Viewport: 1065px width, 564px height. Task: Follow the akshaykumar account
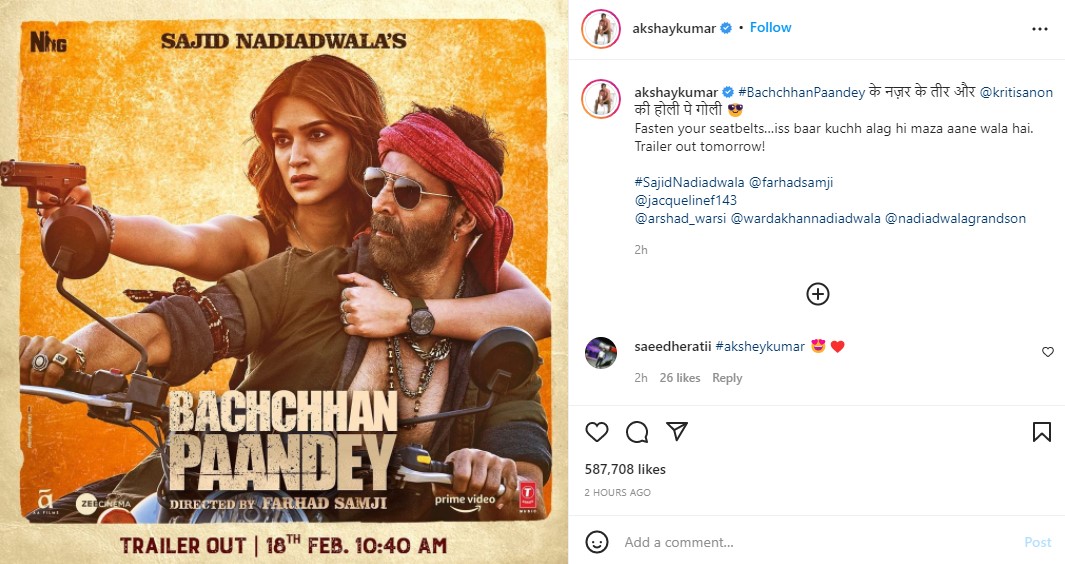click(x=770, y=27)
